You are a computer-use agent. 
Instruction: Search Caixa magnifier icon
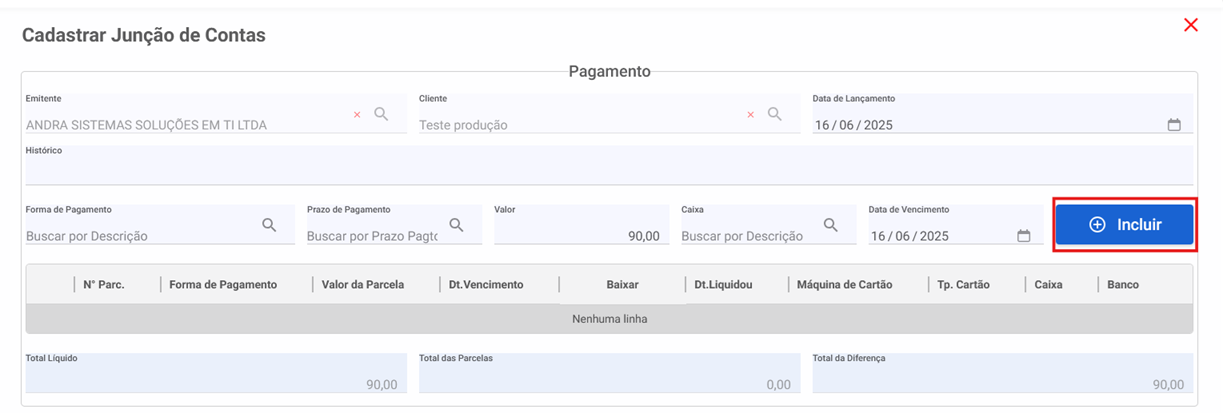(x=830, y=225)
